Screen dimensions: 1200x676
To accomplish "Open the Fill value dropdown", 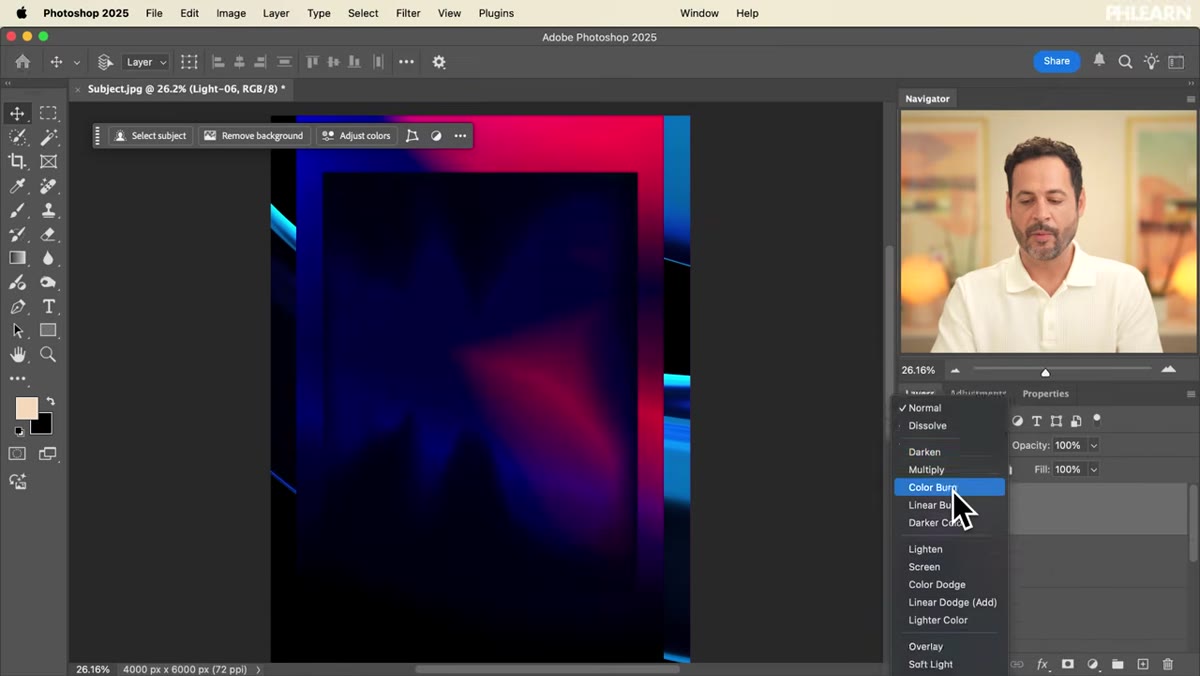I will [1094, 469].
